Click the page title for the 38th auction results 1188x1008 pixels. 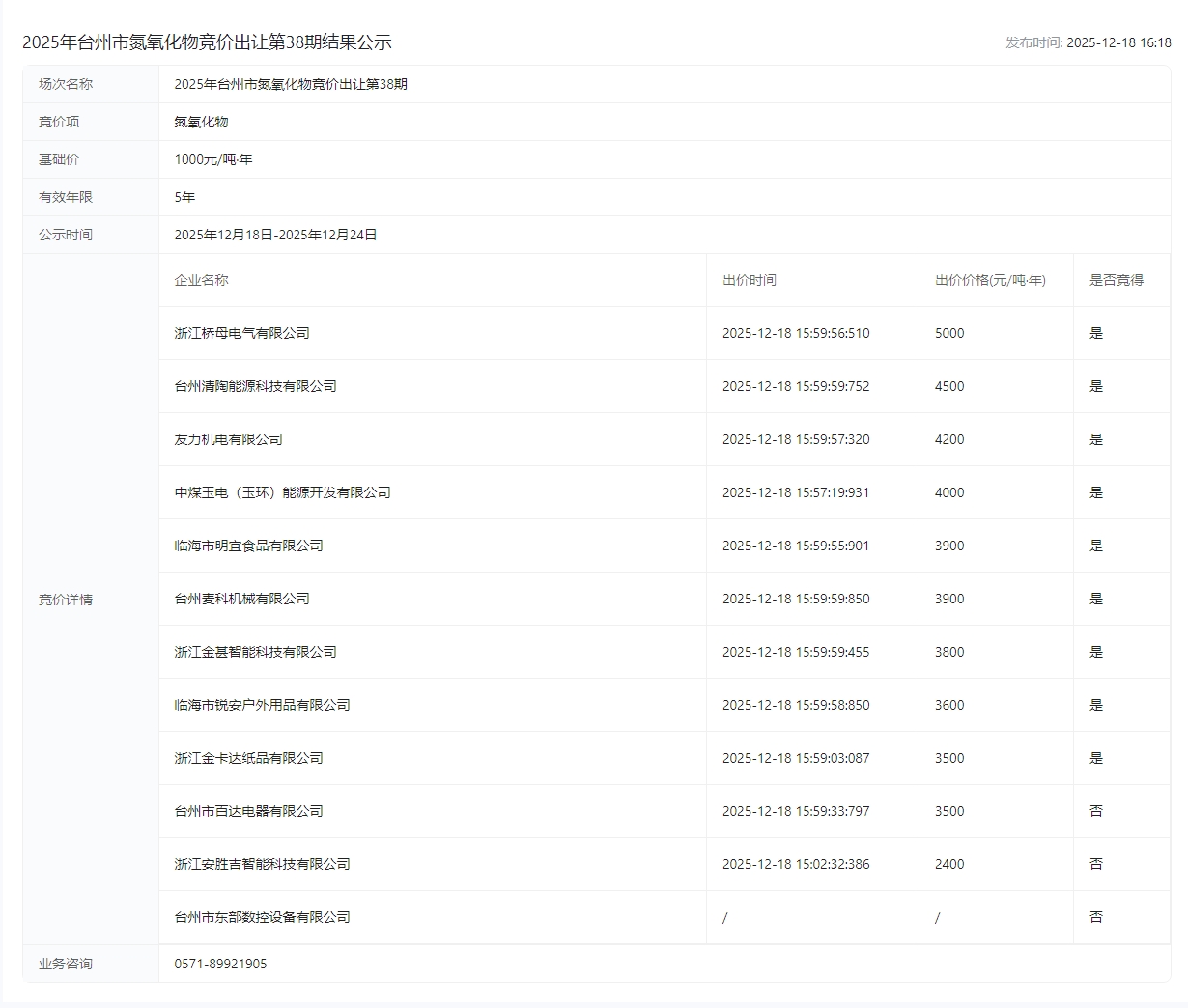coord(207,42)
